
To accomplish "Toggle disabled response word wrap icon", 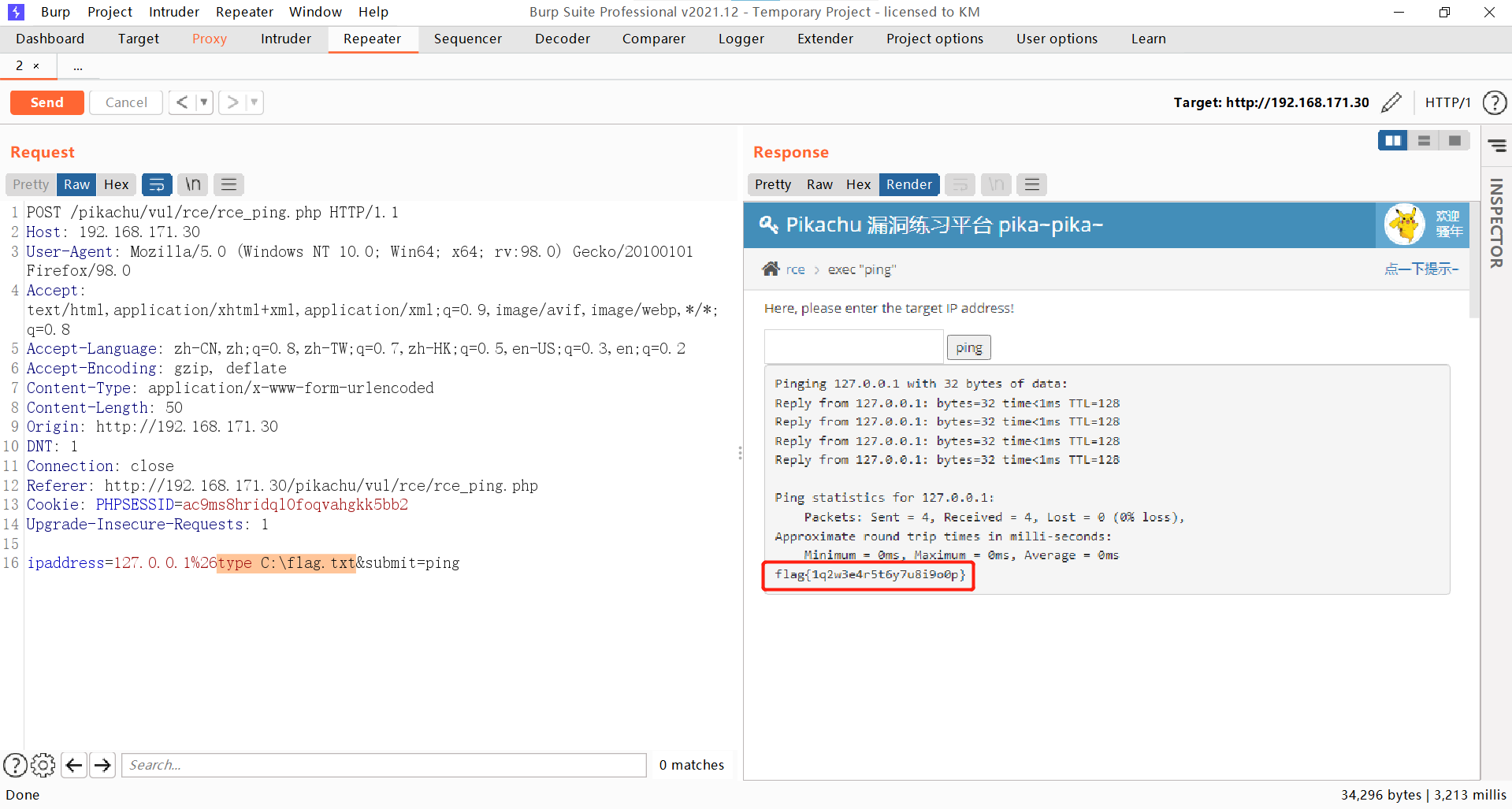I will tap(960, 184).
